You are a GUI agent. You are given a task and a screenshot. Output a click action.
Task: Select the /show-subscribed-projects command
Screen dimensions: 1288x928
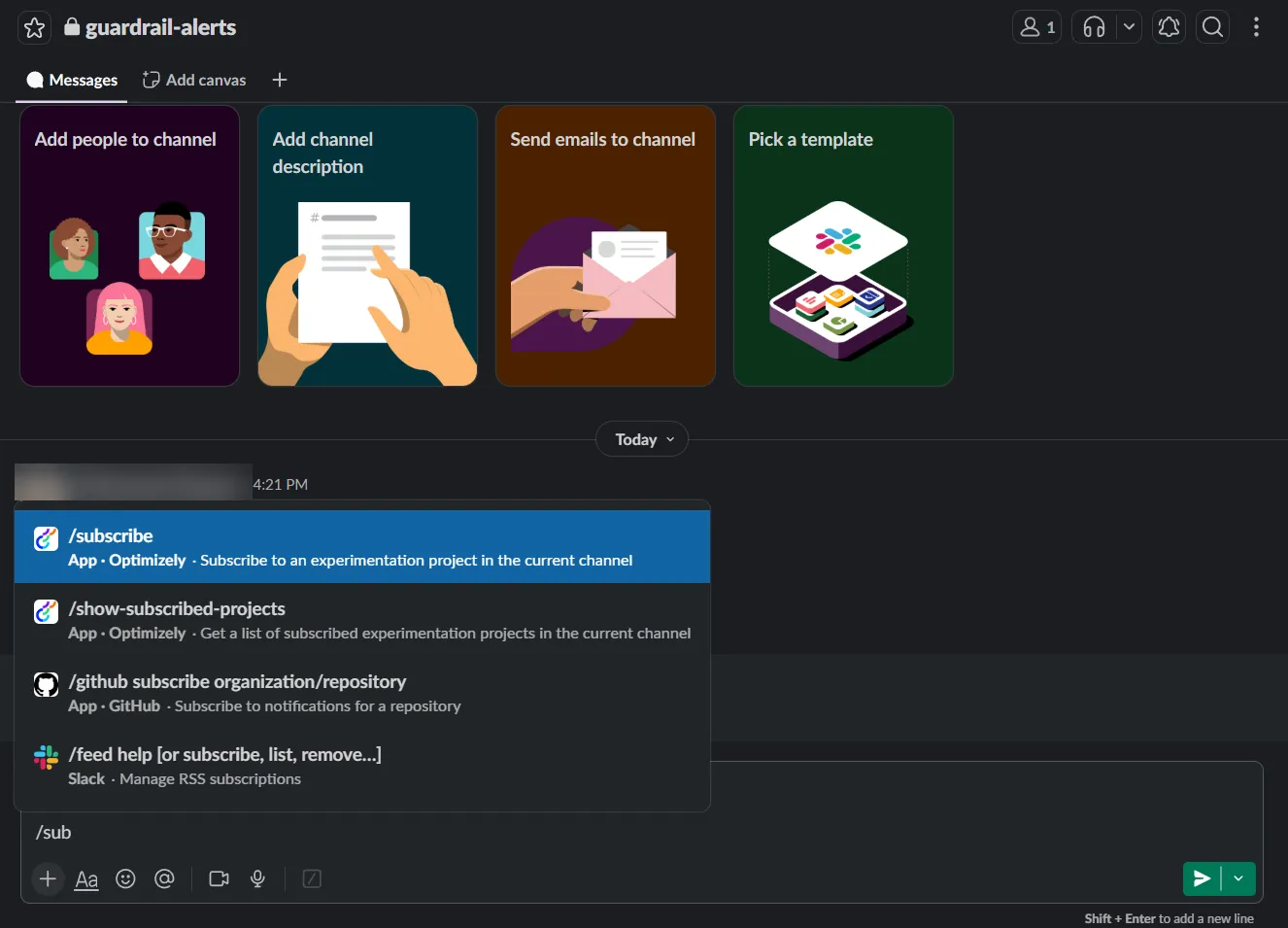(x=362, y=620)
